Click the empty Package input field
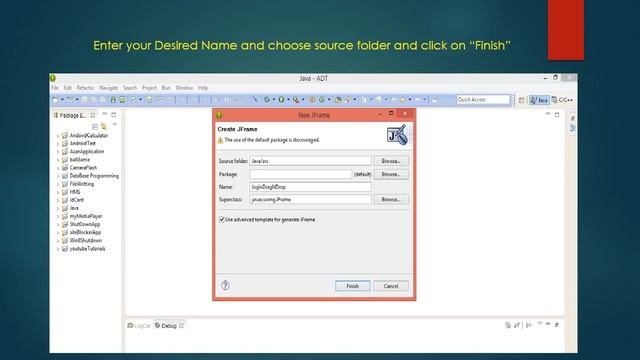 coord(301,174)
